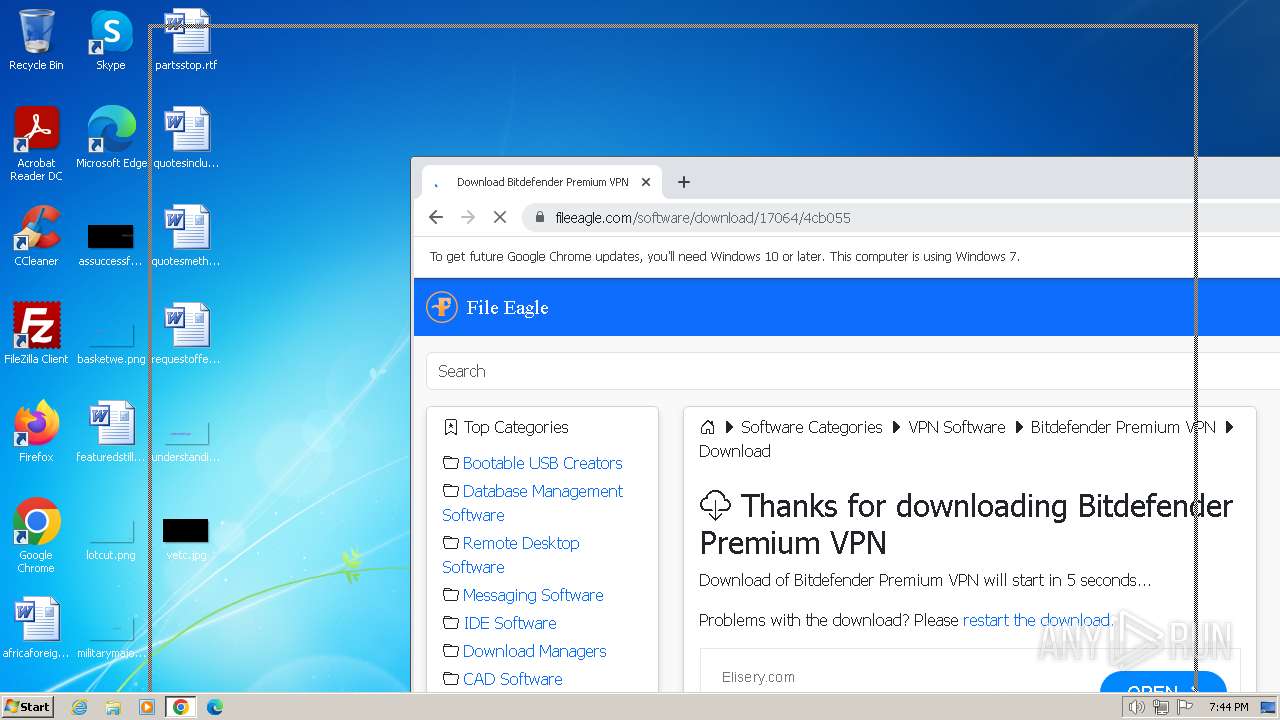Open Microsoft Edge desktop shortcut

coord(111,138)
